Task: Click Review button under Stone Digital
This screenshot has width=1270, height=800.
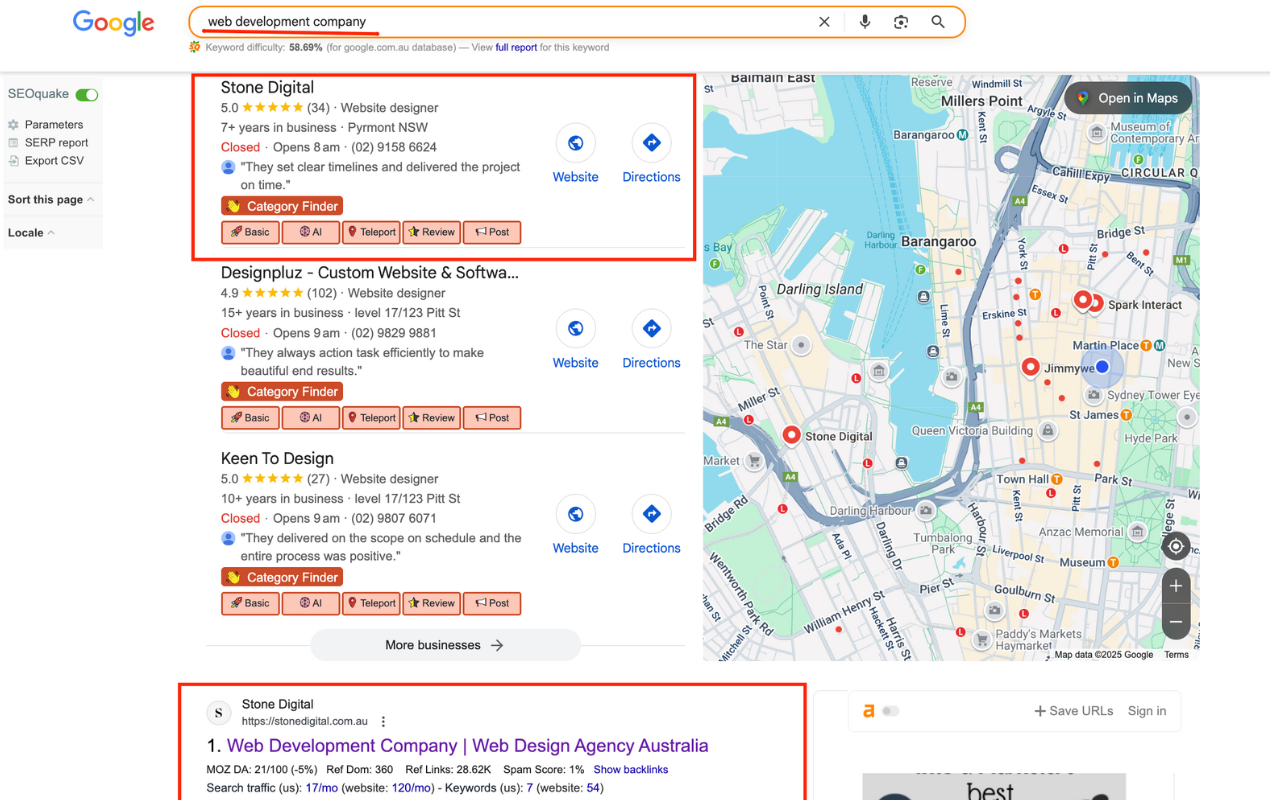Action: (x=432, y=232)
